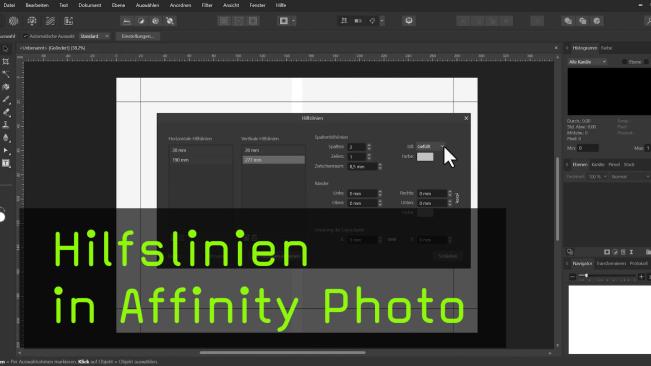Click the force pixel alignment toolbar icon

[344, 21]
